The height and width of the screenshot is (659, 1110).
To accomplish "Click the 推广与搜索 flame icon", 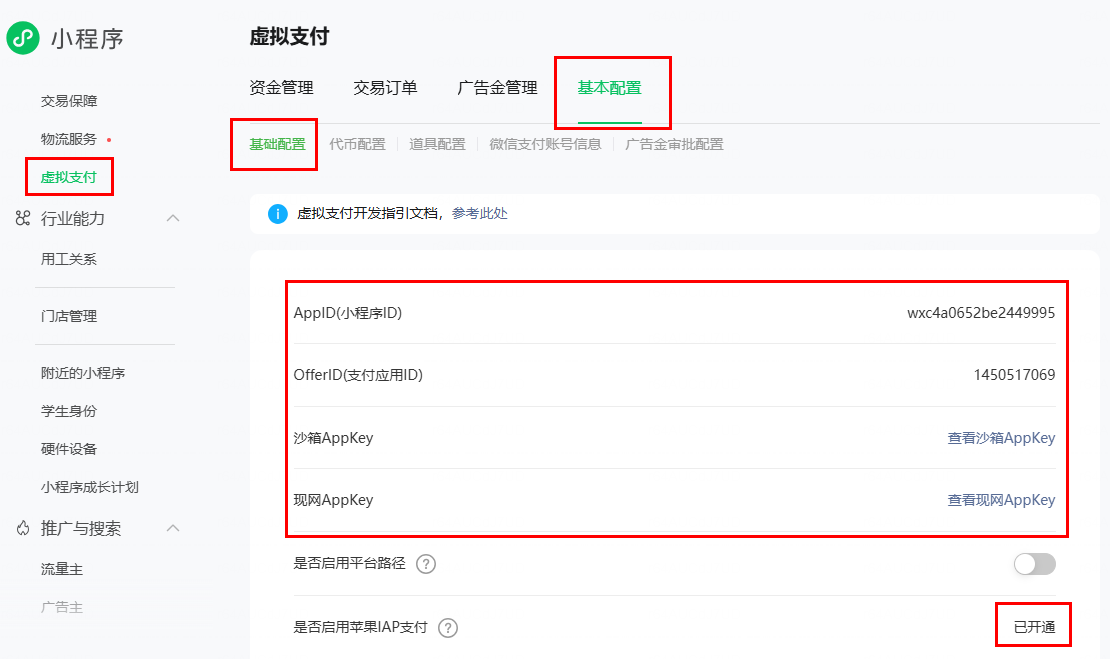I will click(x=23, y=528).
